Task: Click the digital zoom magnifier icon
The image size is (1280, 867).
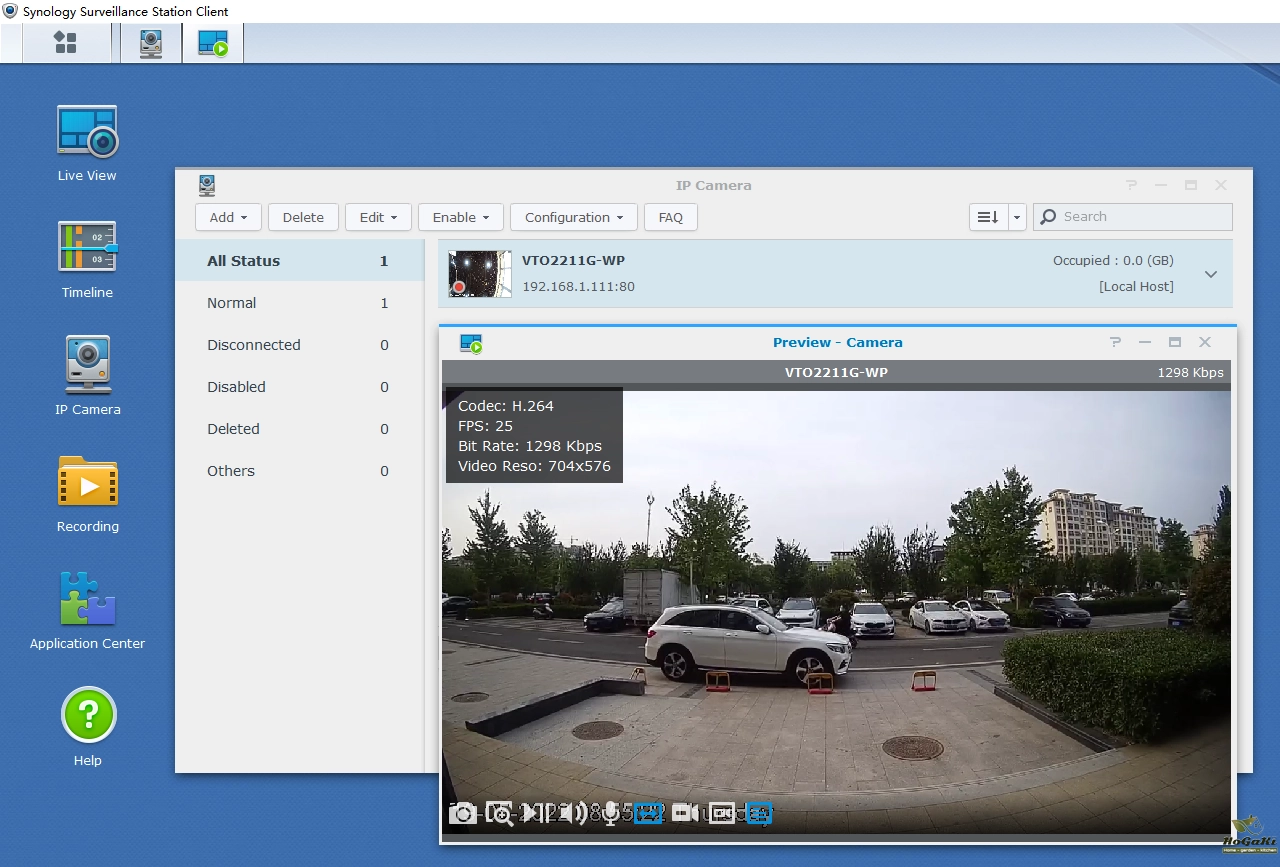Action: (499, 813)
